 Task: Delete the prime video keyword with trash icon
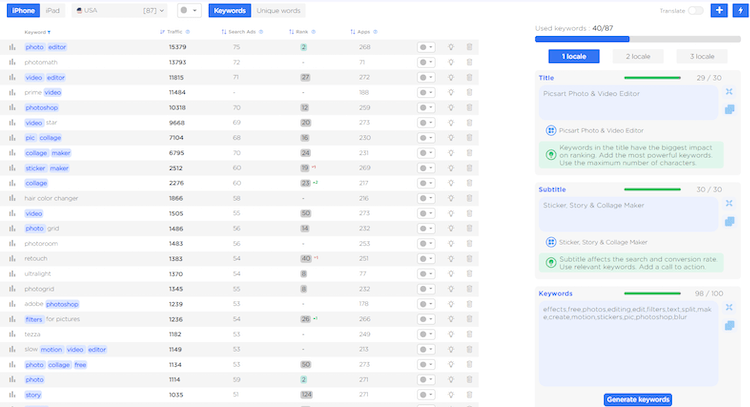point(469,92)
